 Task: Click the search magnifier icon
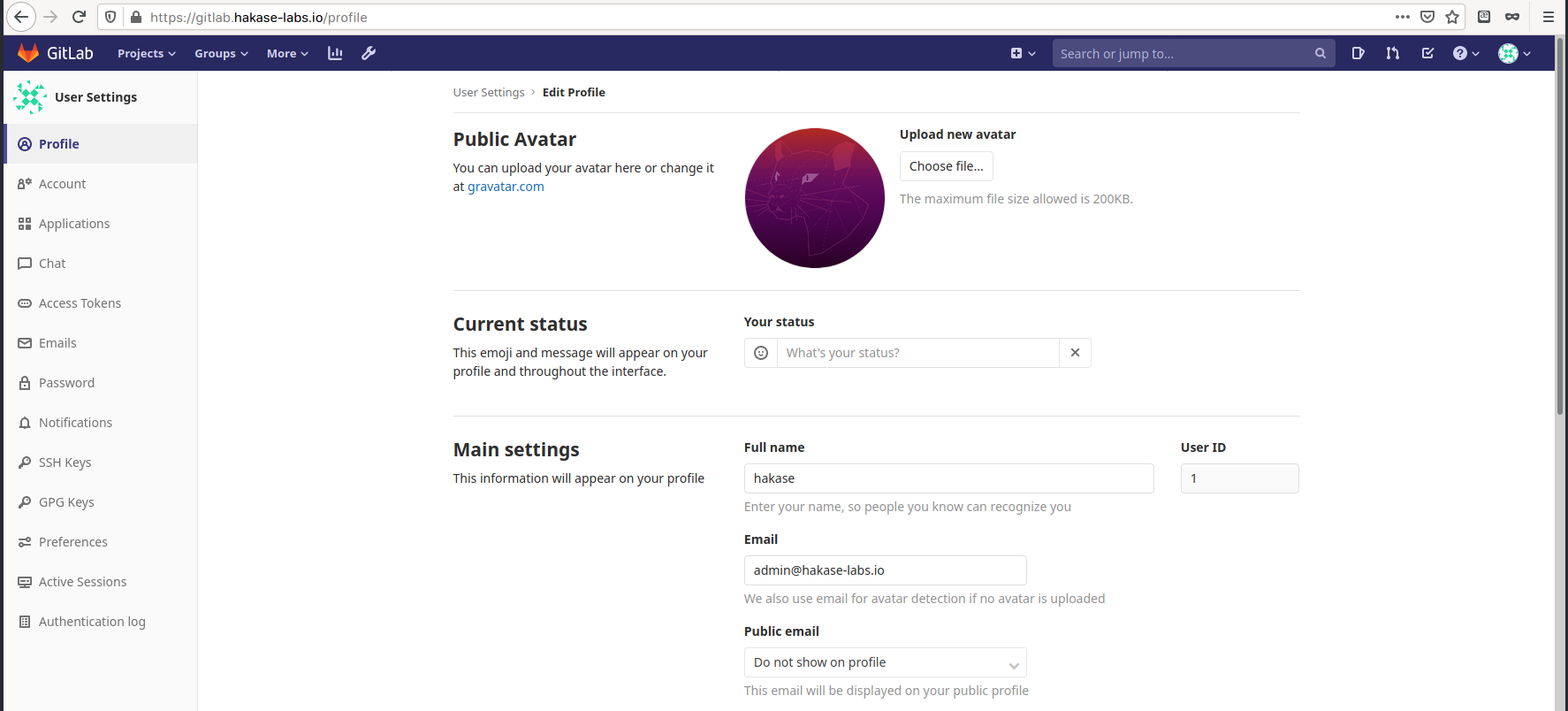pyautogui.click(x=1320, y=53)
